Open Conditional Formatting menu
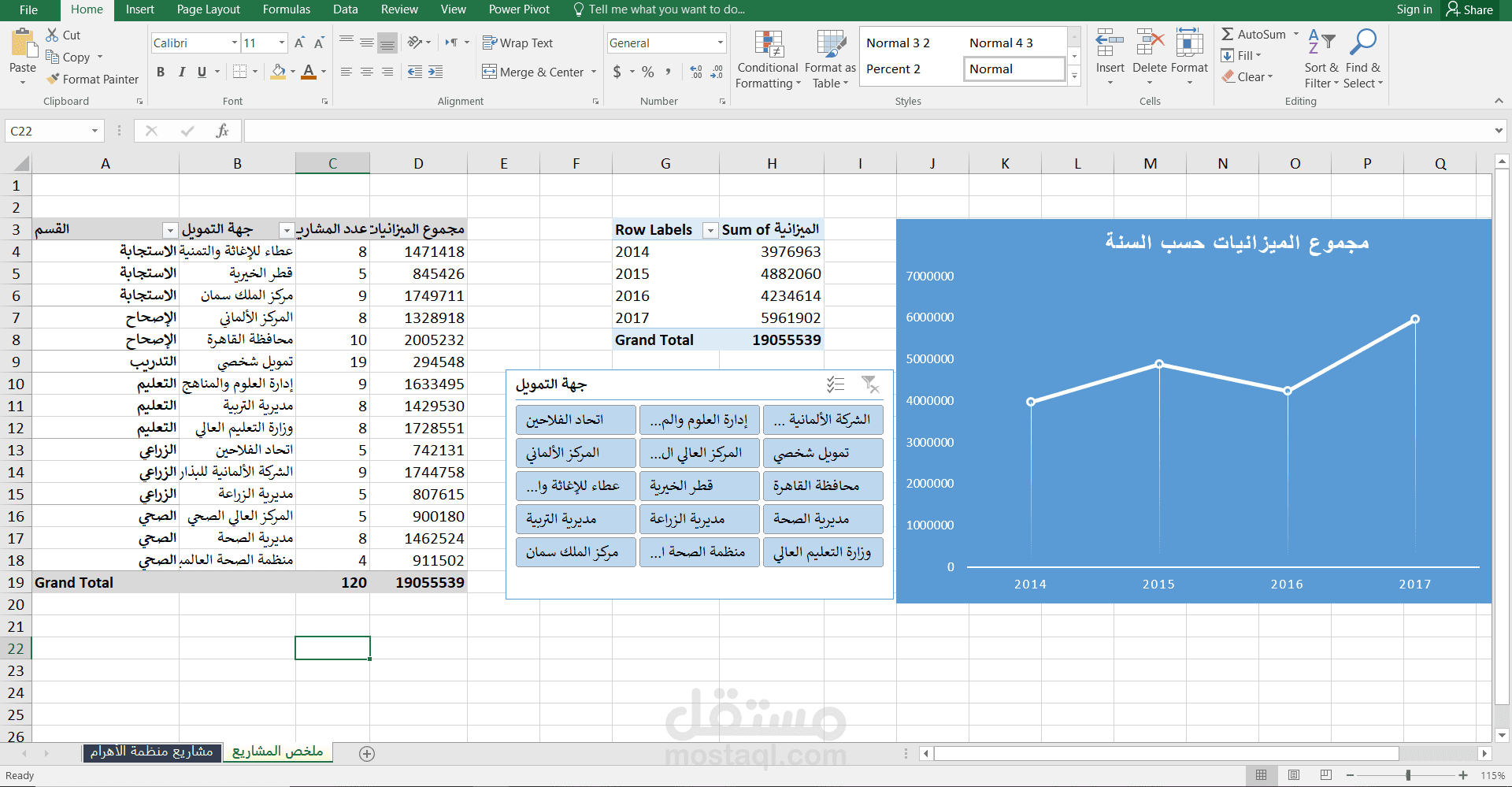 tap(768, 60)
